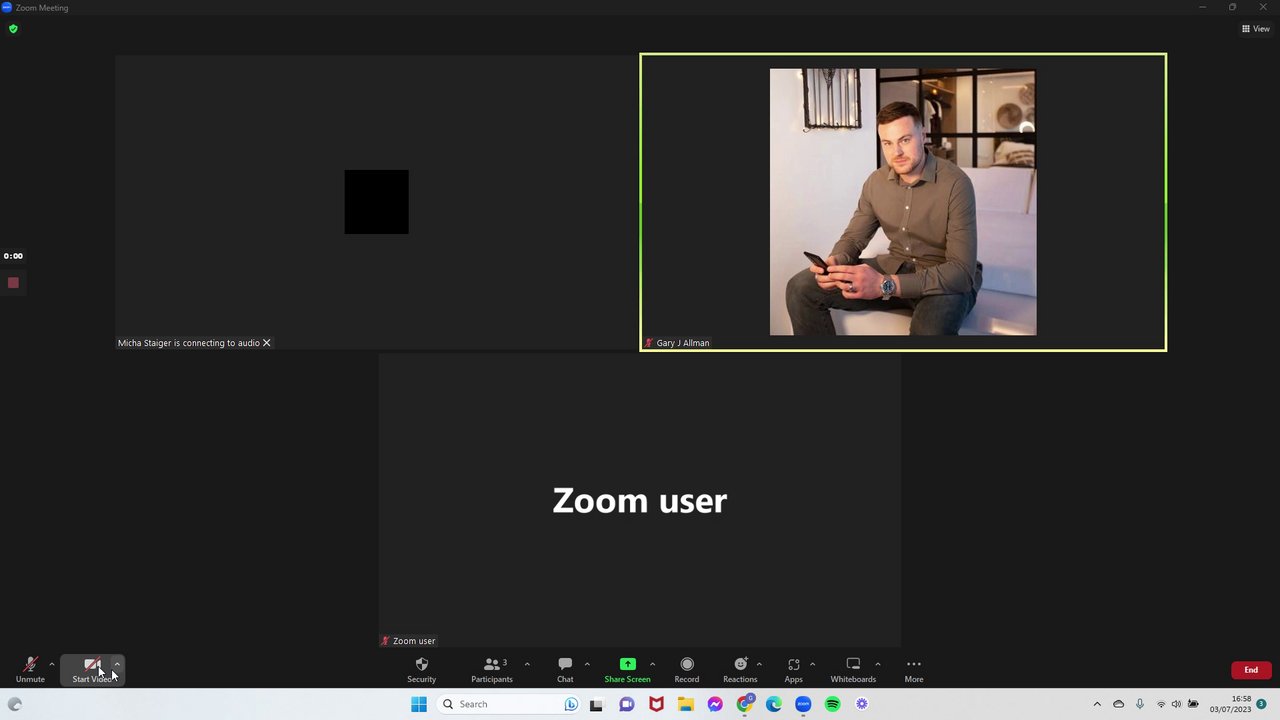
Task: Click the OneDrive cloud tray icon
Action: pyautogui.click(x=1118, y=704)
